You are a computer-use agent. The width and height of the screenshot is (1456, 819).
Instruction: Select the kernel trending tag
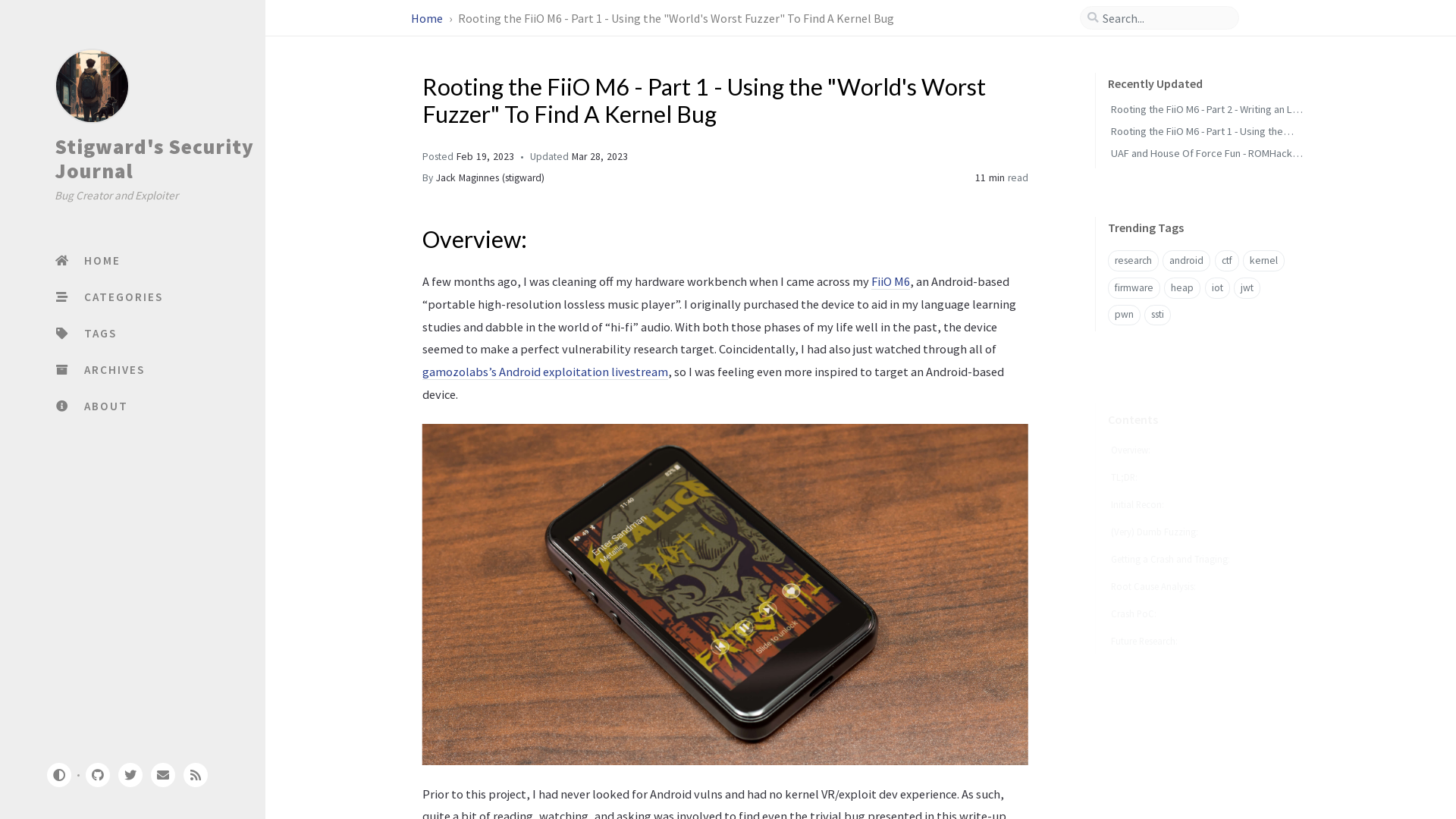(1264, 260)
